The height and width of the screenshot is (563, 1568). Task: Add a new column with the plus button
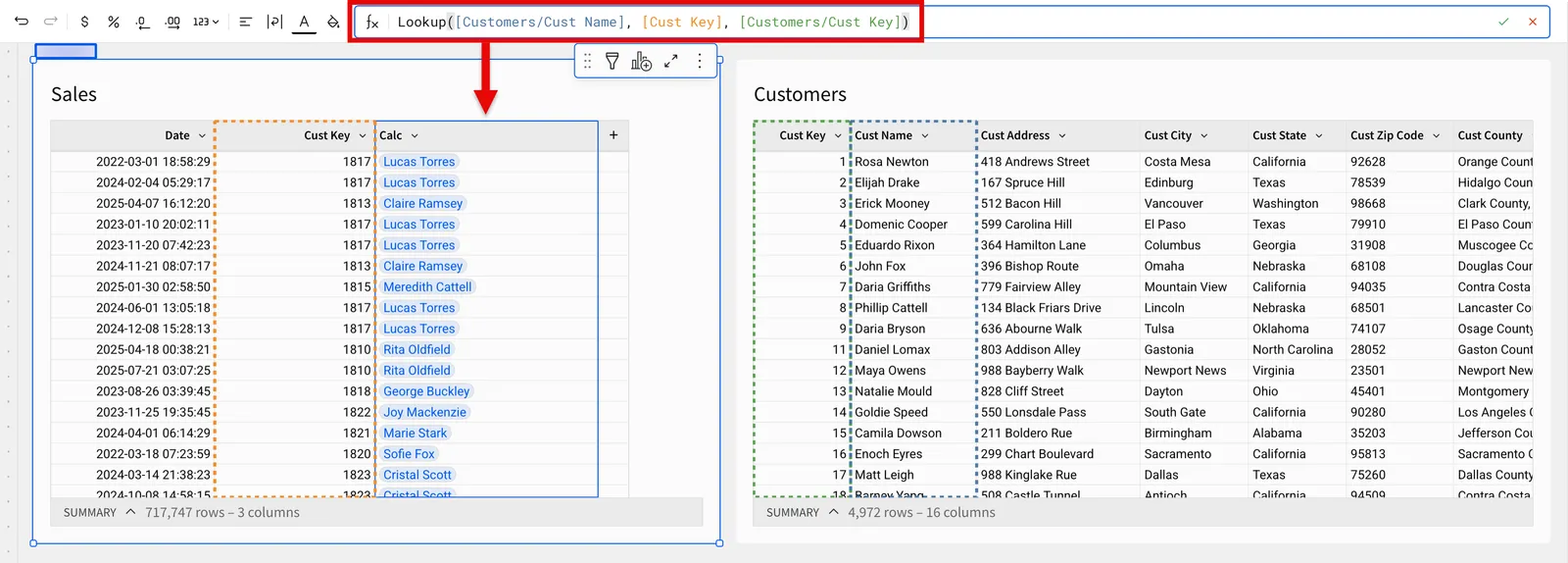coord(613,135)
